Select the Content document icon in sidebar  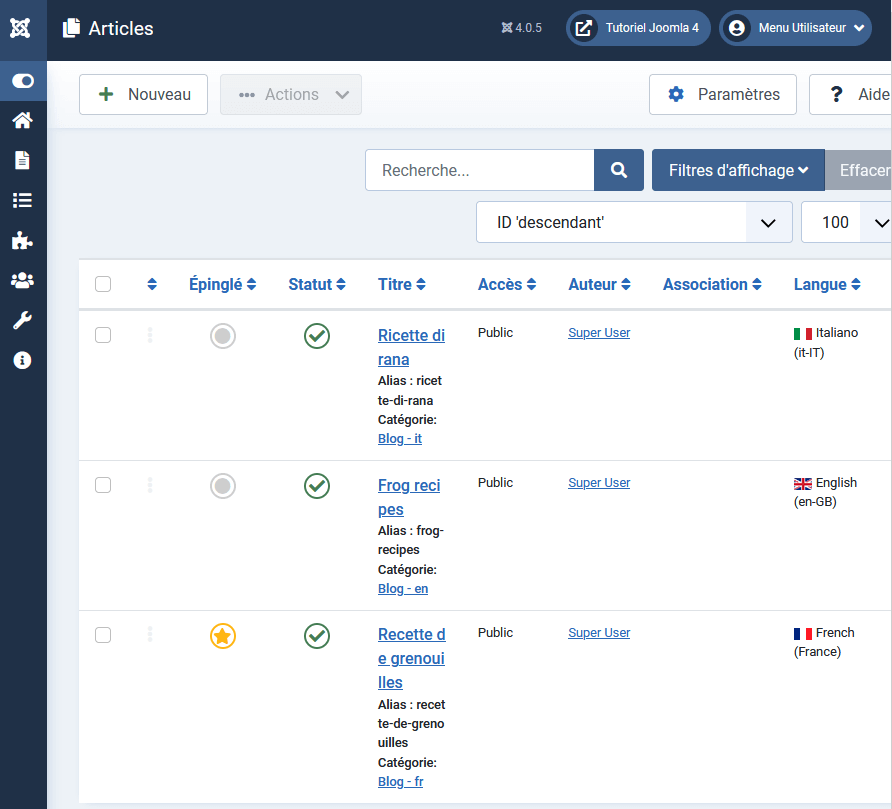pyautogui.click(x=22, y=160)
